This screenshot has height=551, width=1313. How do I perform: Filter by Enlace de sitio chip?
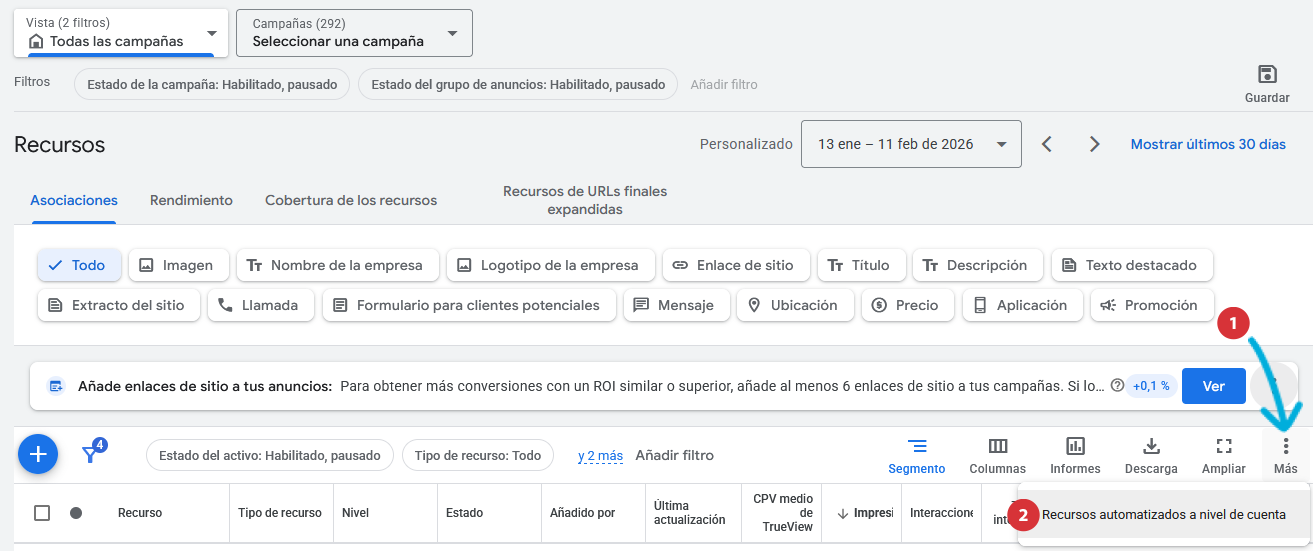[734, 265]
